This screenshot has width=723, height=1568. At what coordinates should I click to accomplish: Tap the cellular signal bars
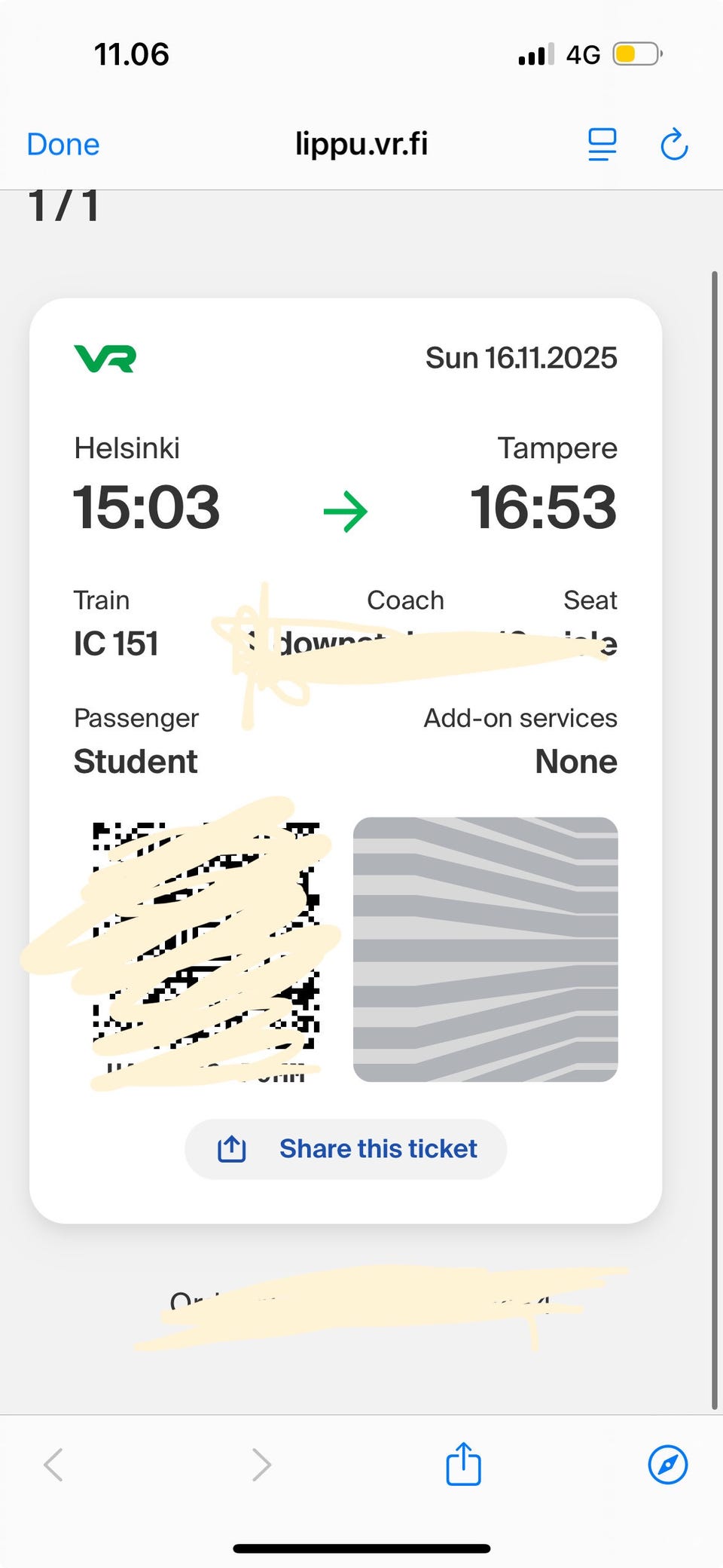[536, 54]
